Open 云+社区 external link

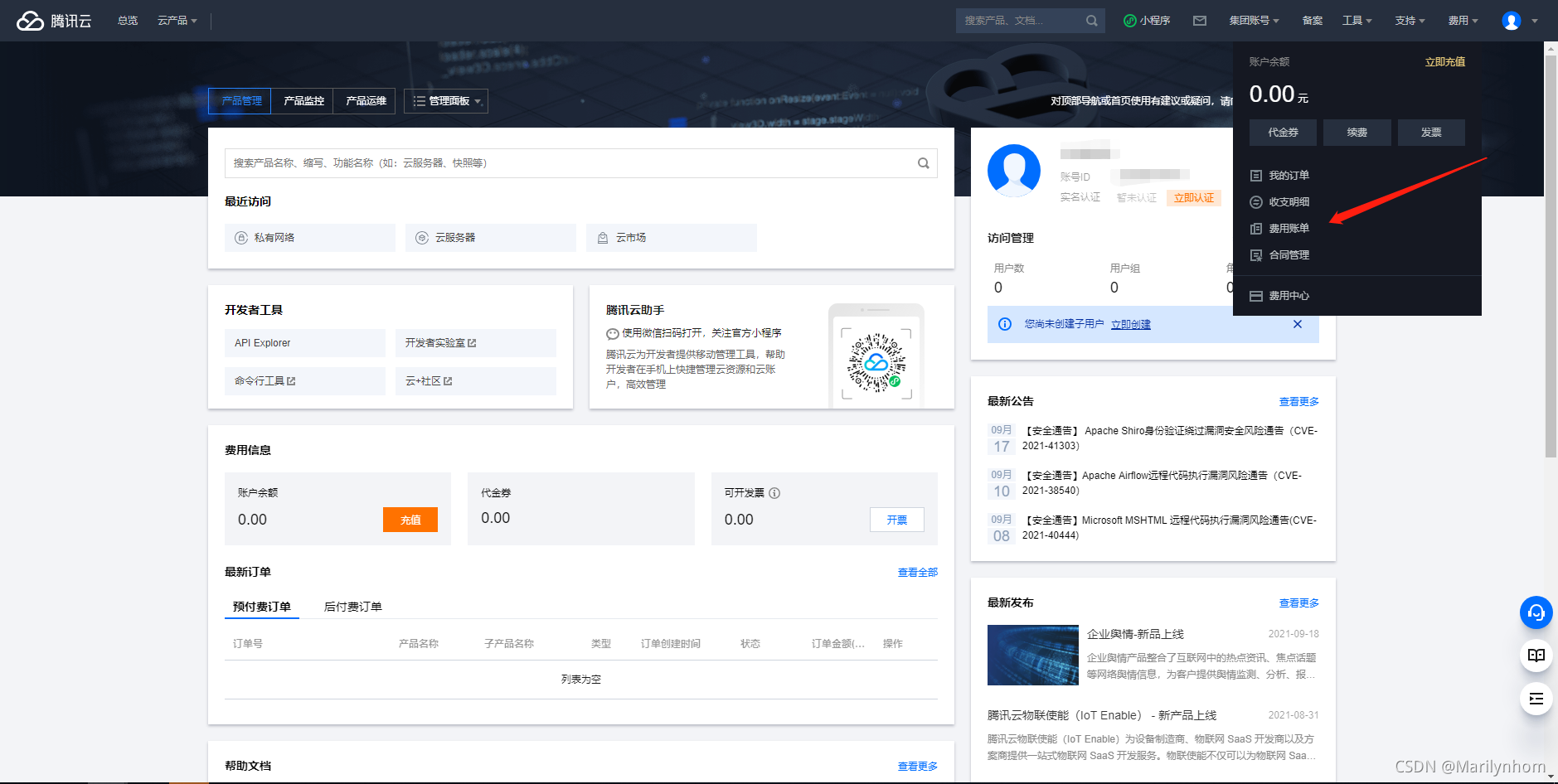(476, 381)
